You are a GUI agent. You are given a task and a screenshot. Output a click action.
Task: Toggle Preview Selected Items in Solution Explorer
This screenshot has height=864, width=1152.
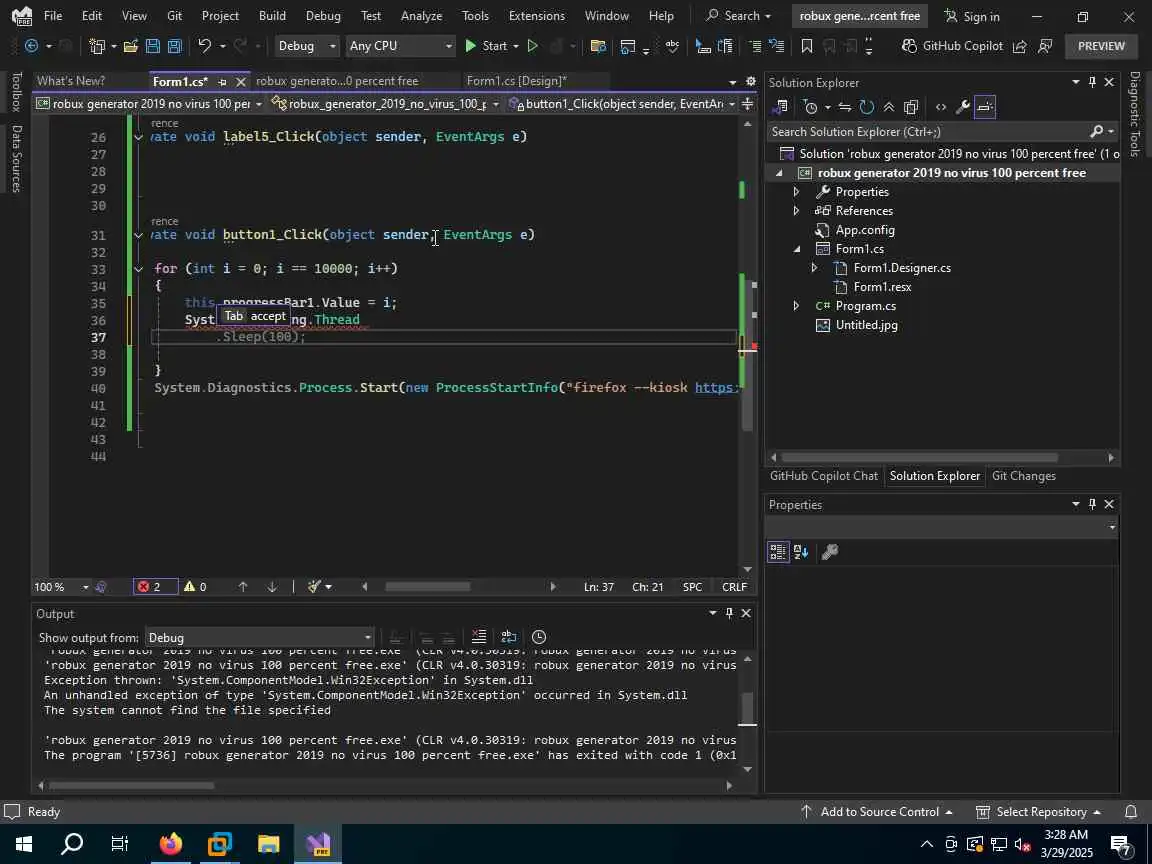click(984, 107)
